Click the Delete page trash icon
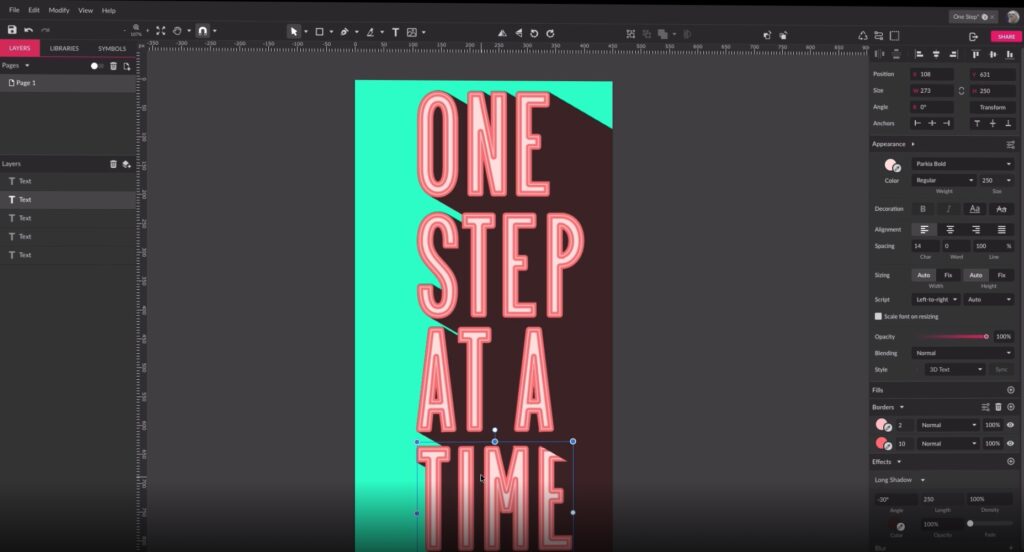 (113, 66)
